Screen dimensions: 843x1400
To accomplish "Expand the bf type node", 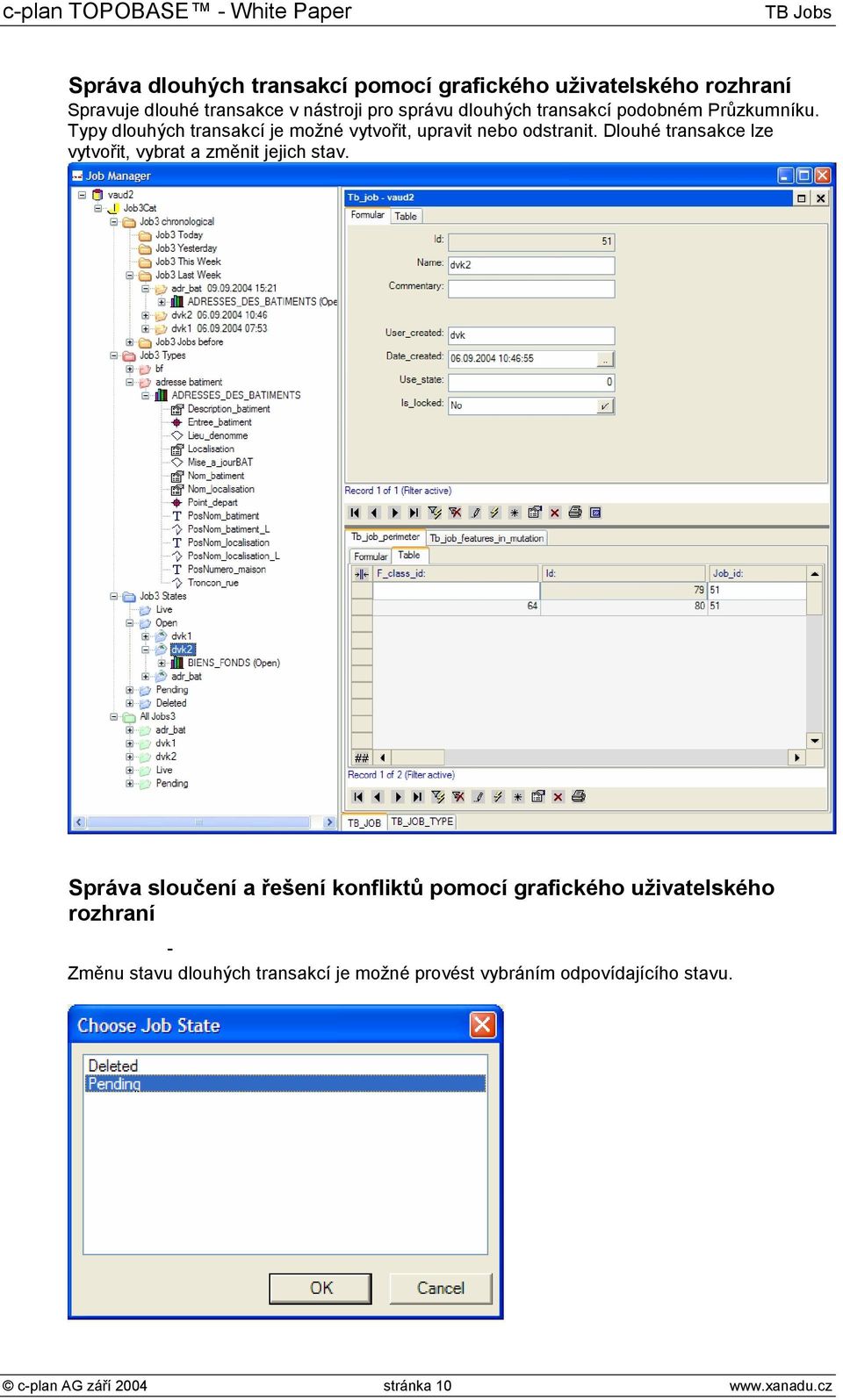I will tap(130, 369).
